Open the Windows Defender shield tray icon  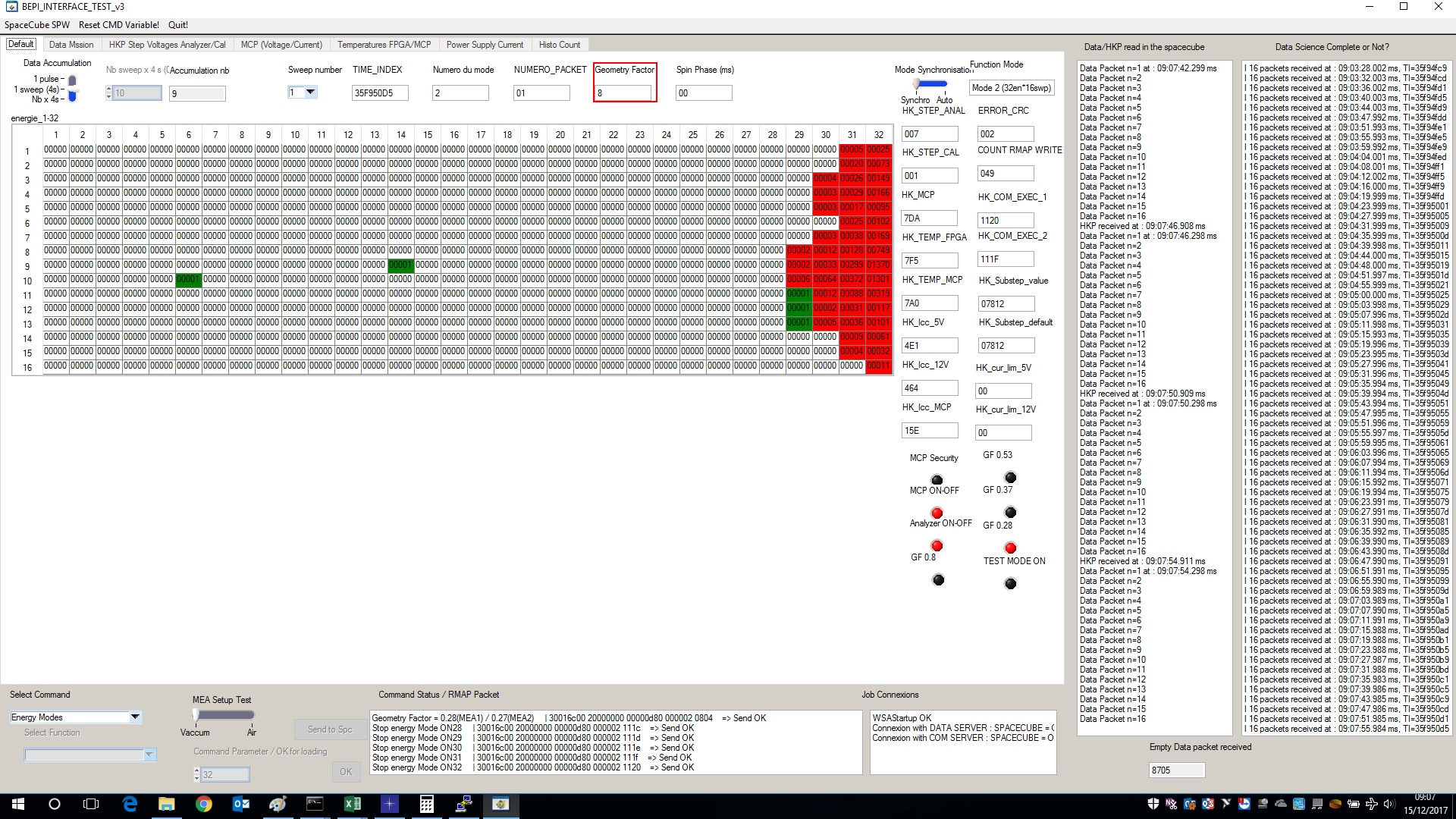[x=1153, y=805]
